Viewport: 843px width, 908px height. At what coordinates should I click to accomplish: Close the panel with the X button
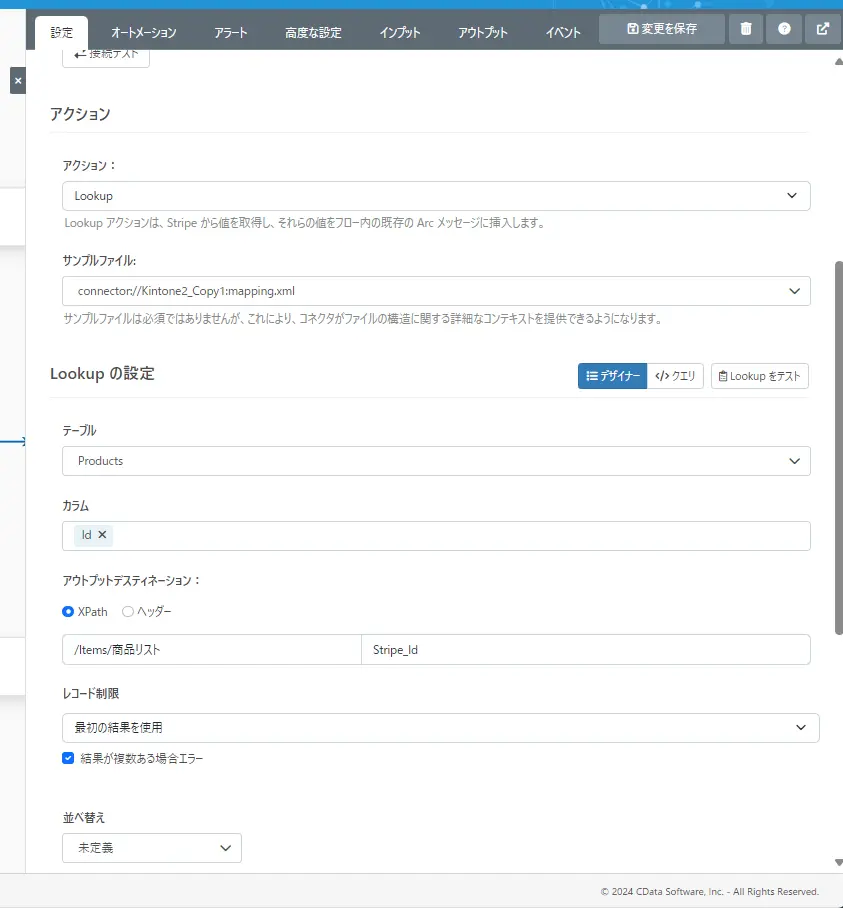pyautogui.click(x=18, y=80)
